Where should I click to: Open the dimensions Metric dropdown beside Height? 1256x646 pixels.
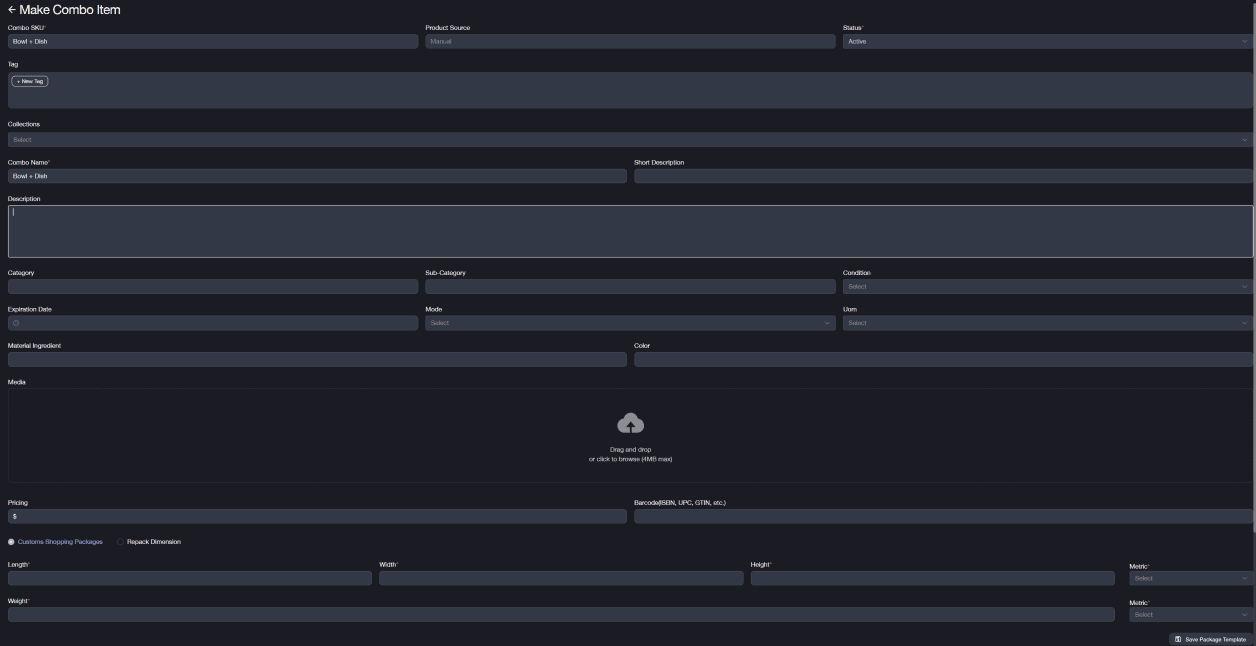(1190, 578)
